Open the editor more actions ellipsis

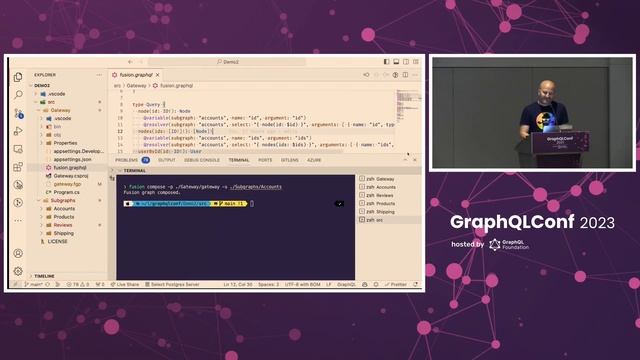[415, 75]
